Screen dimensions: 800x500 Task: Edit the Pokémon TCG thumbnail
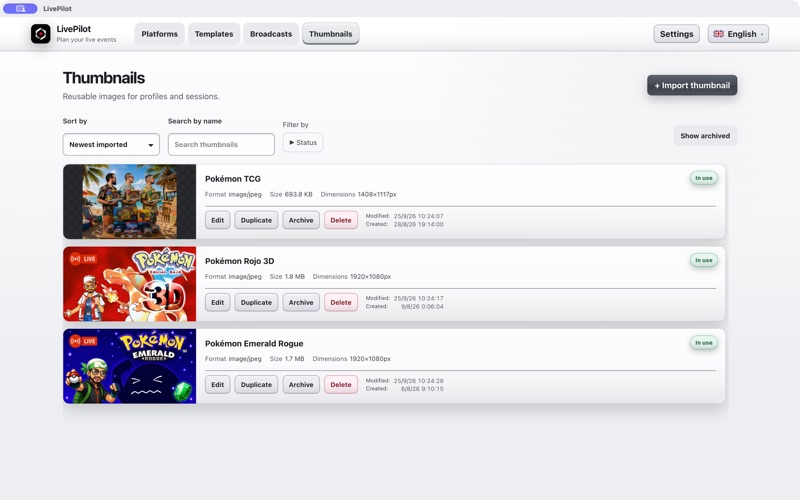[x=218, y=220]
